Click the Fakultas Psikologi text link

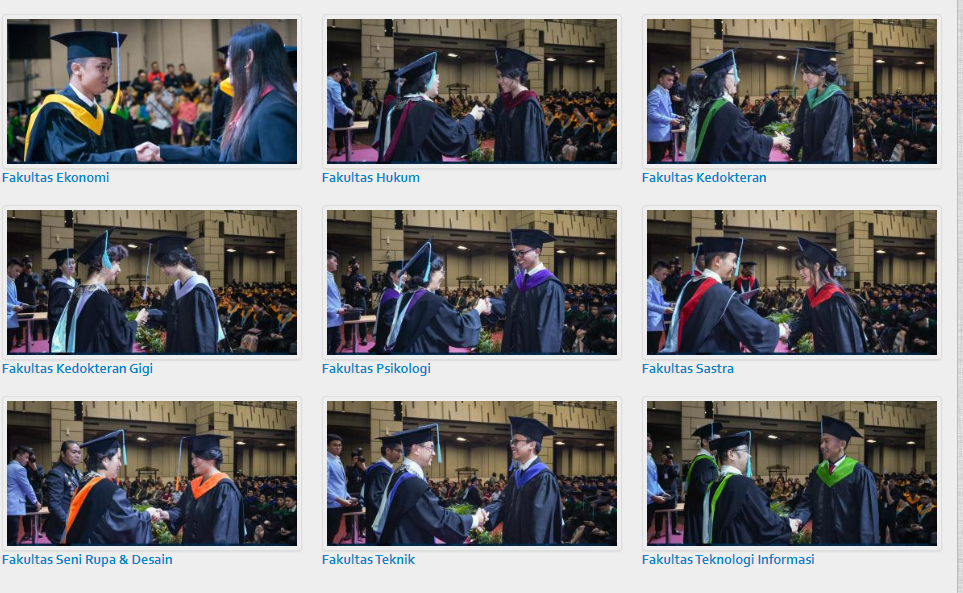coord(376,369)
